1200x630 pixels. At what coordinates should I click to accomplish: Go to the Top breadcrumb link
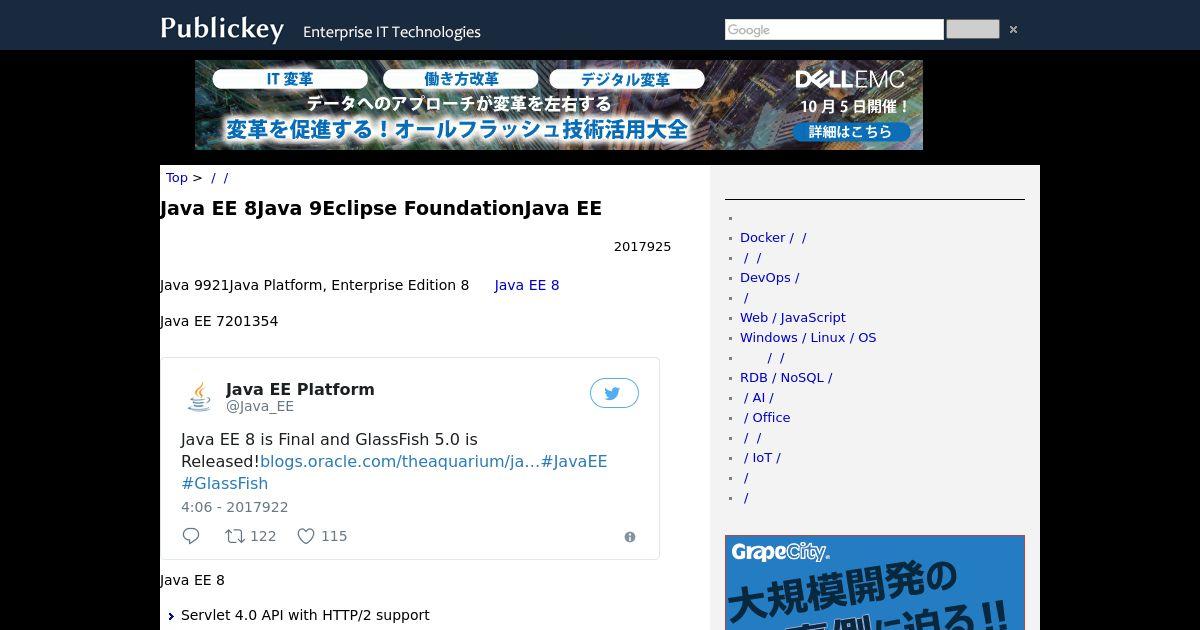point(177,178)
